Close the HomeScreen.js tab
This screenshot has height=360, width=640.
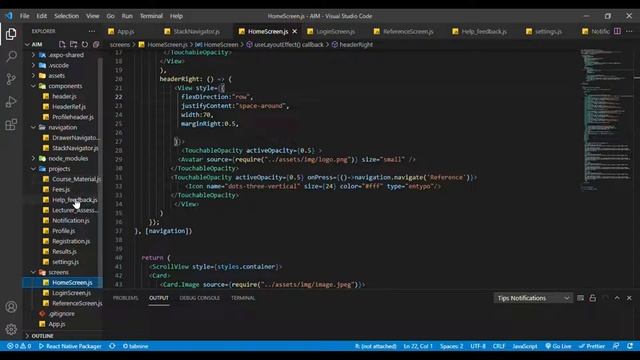[295, 31]
